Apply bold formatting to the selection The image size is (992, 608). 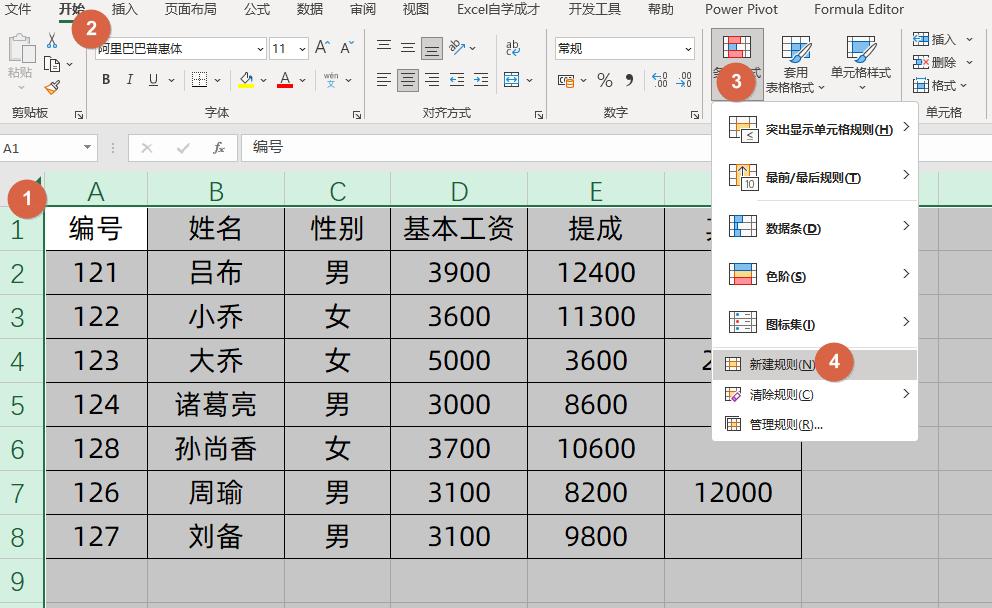coord(107,79)
